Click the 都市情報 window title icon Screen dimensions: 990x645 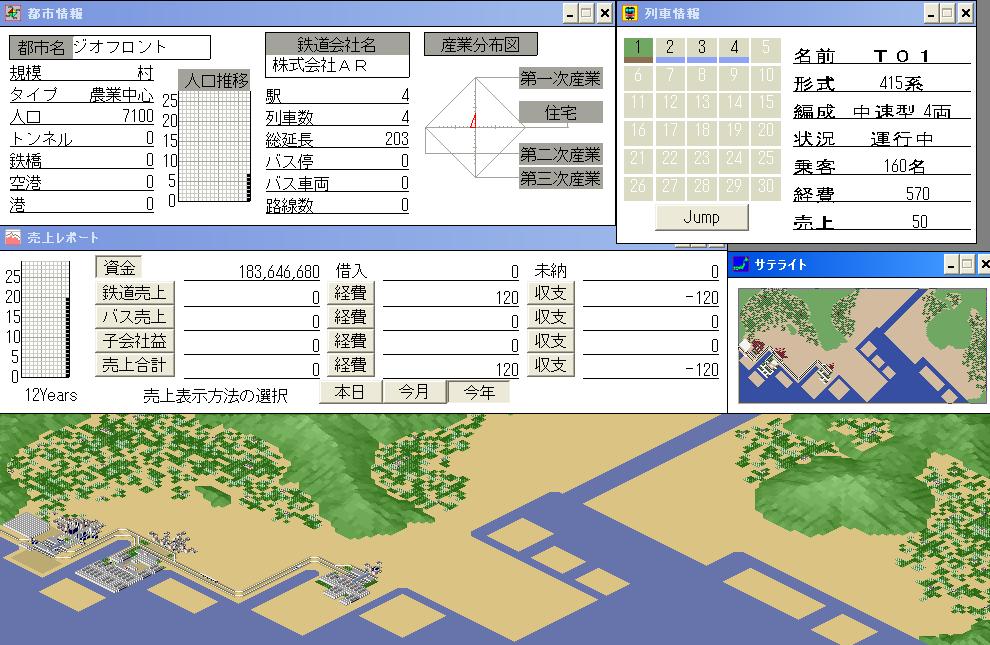tap(13, 13)
